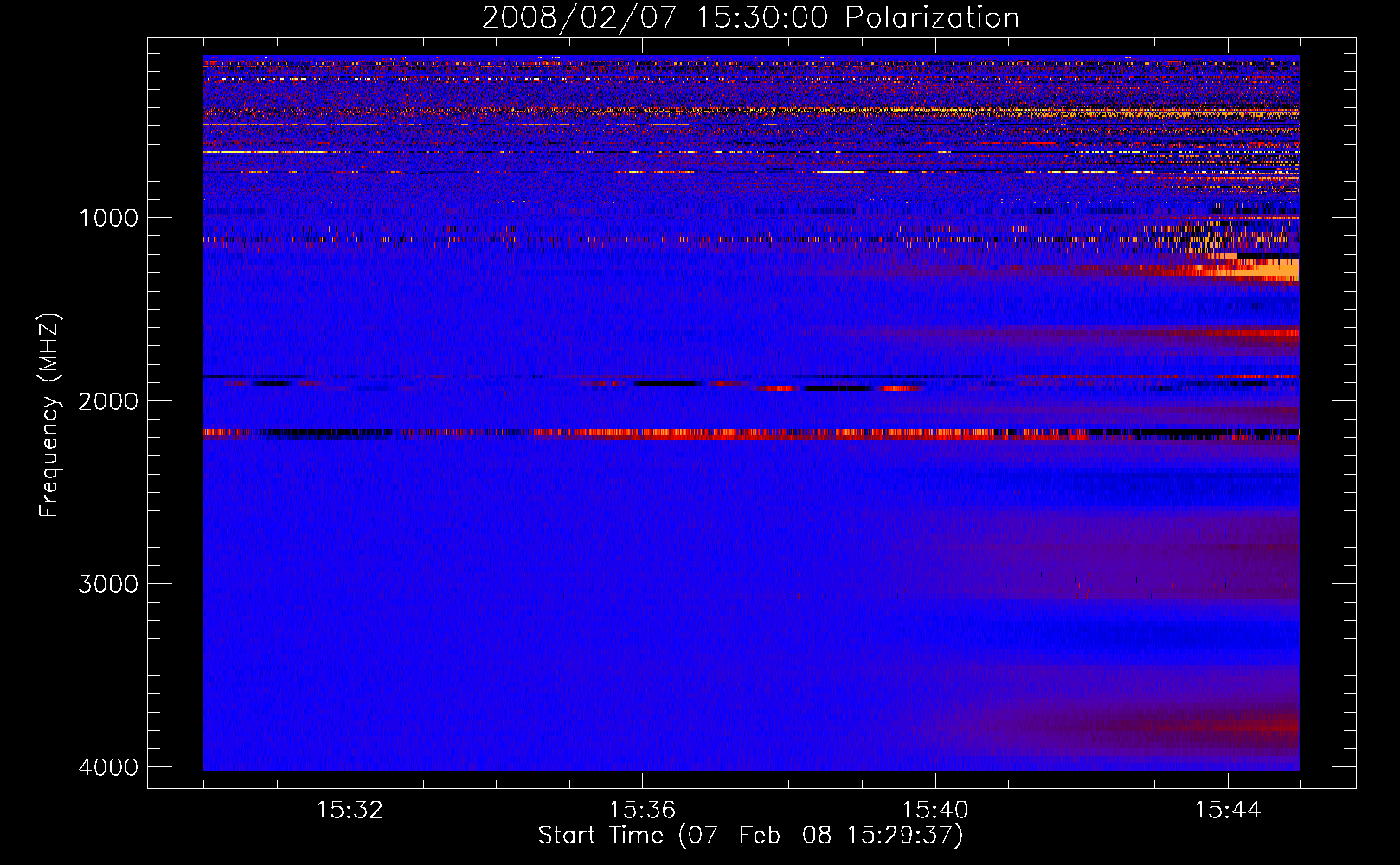Click the red interference band near 2200 MHz
Screen dimensions: 1400x865
click(751, 434)
